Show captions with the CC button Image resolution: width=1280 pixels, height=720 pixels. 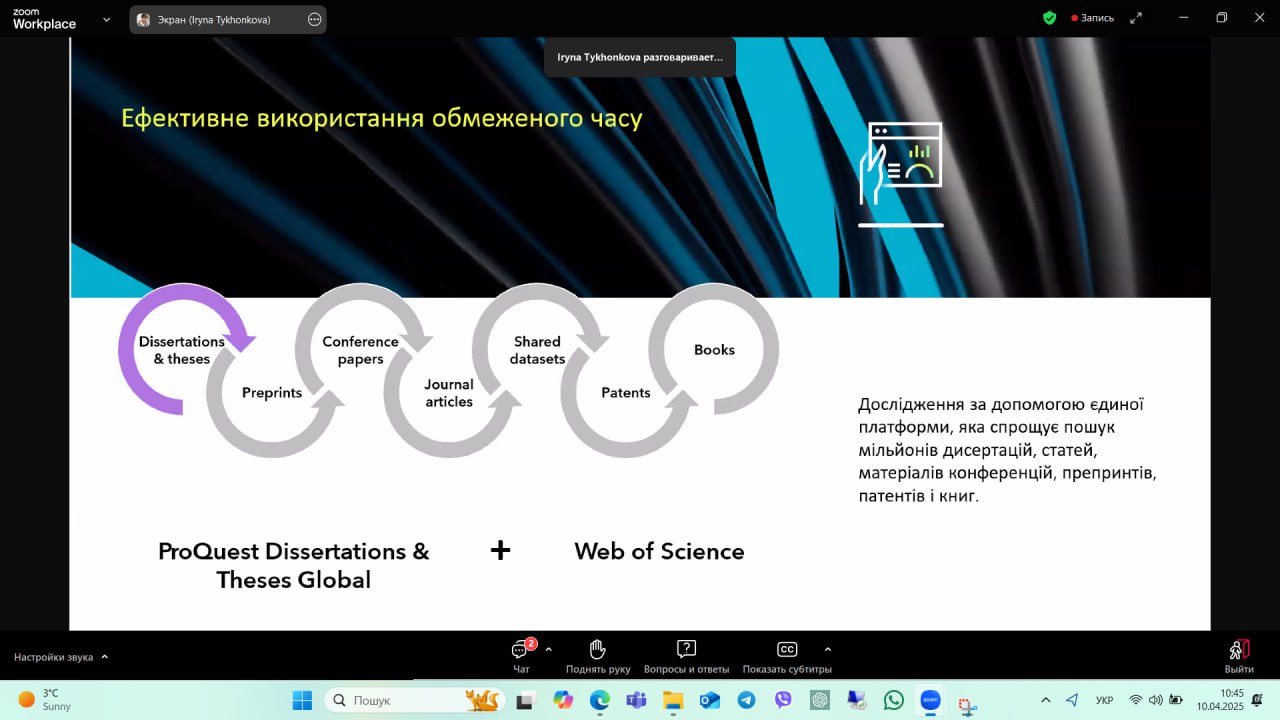pyautogui.click(x=787, y=657)
